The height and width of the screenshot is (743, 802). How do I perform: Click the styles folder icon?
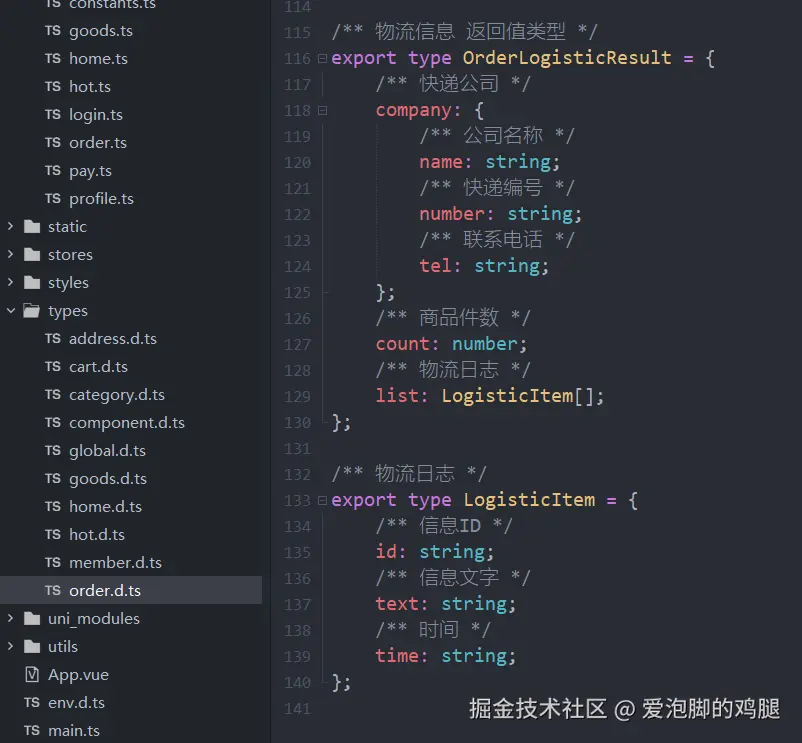(32, 282)
